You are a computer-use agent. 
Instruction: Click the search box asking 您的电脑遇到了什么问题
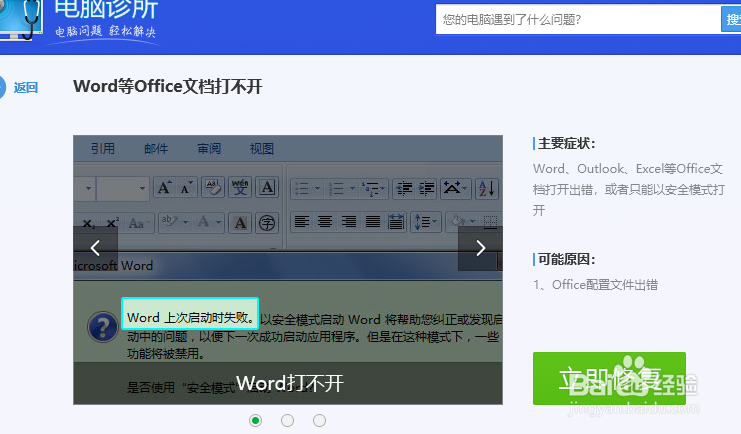pyautogui.click(x=578, y=19)
